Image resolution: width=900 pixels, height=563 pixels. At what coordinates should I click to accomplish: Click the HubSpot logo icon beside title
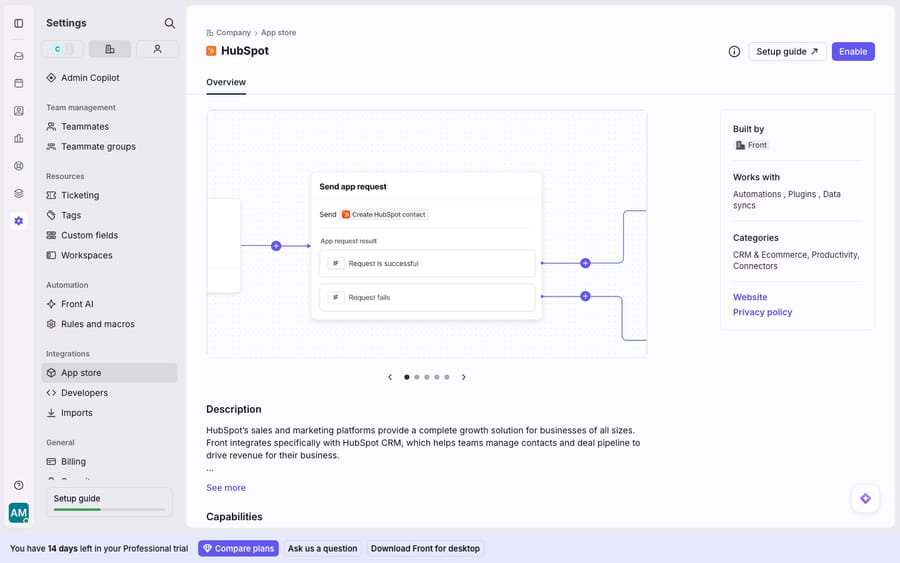pyautogui.click(x=211, y=51)
